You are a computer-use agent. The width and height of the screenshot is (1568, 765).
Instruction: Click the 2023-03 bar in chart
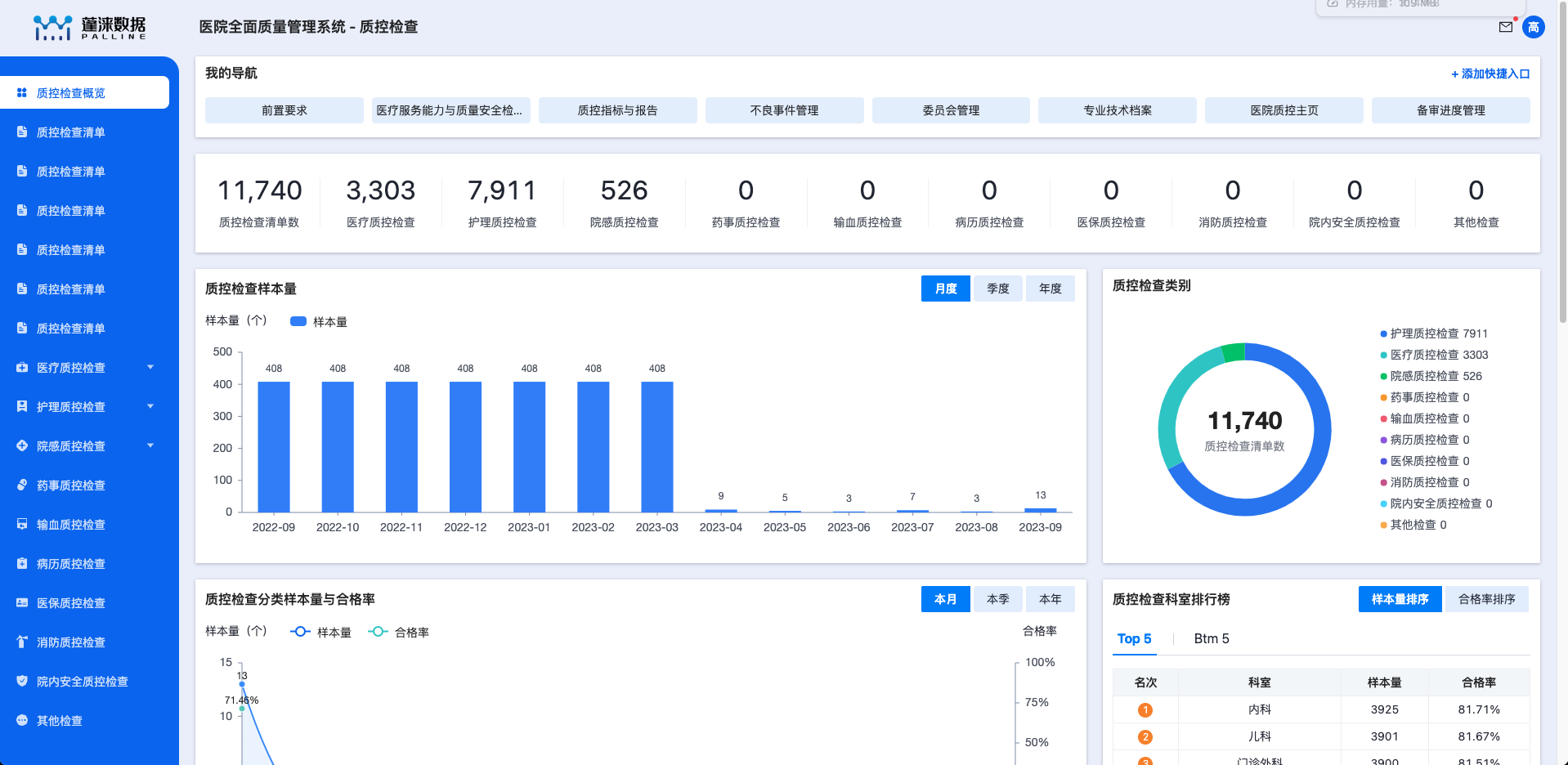[x=657, y=447]
